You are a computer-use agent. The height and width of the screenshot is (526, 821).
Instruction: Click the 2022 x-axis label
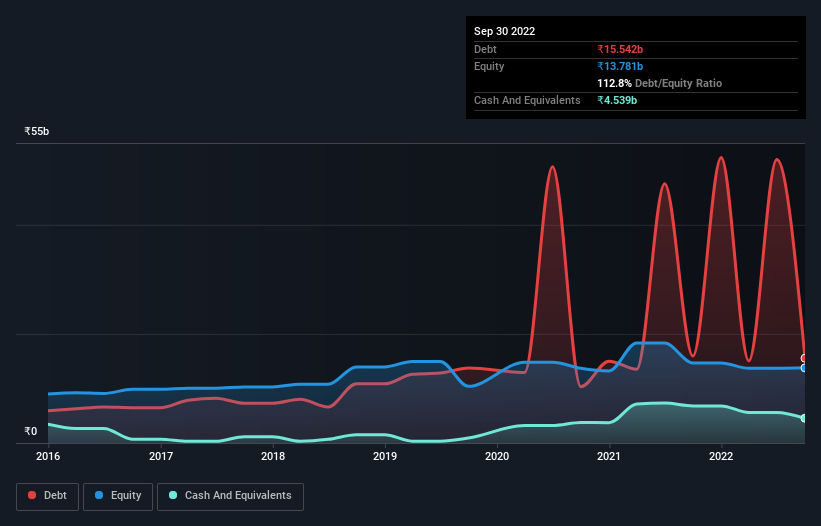721,456
